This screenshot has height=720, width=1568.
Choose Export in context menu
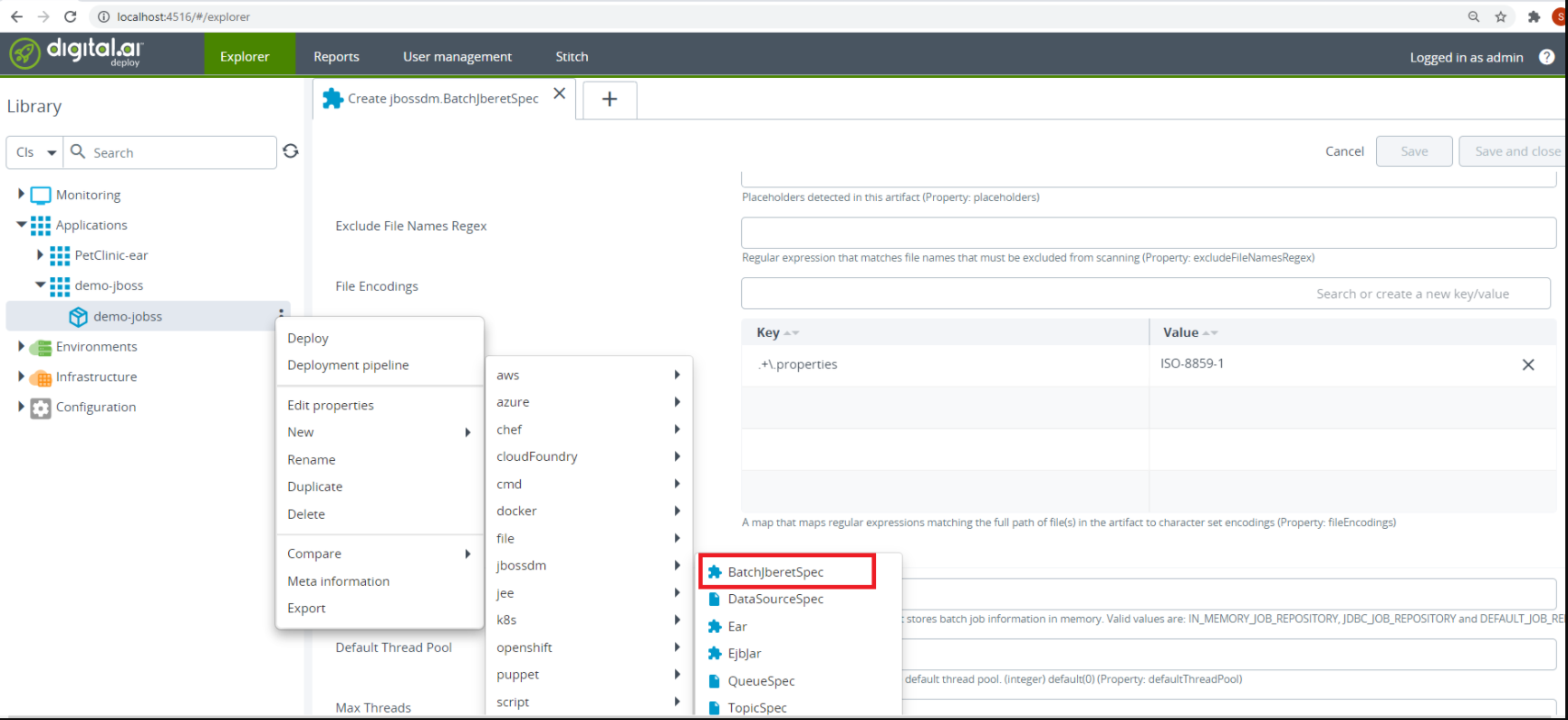coord(380,608)
